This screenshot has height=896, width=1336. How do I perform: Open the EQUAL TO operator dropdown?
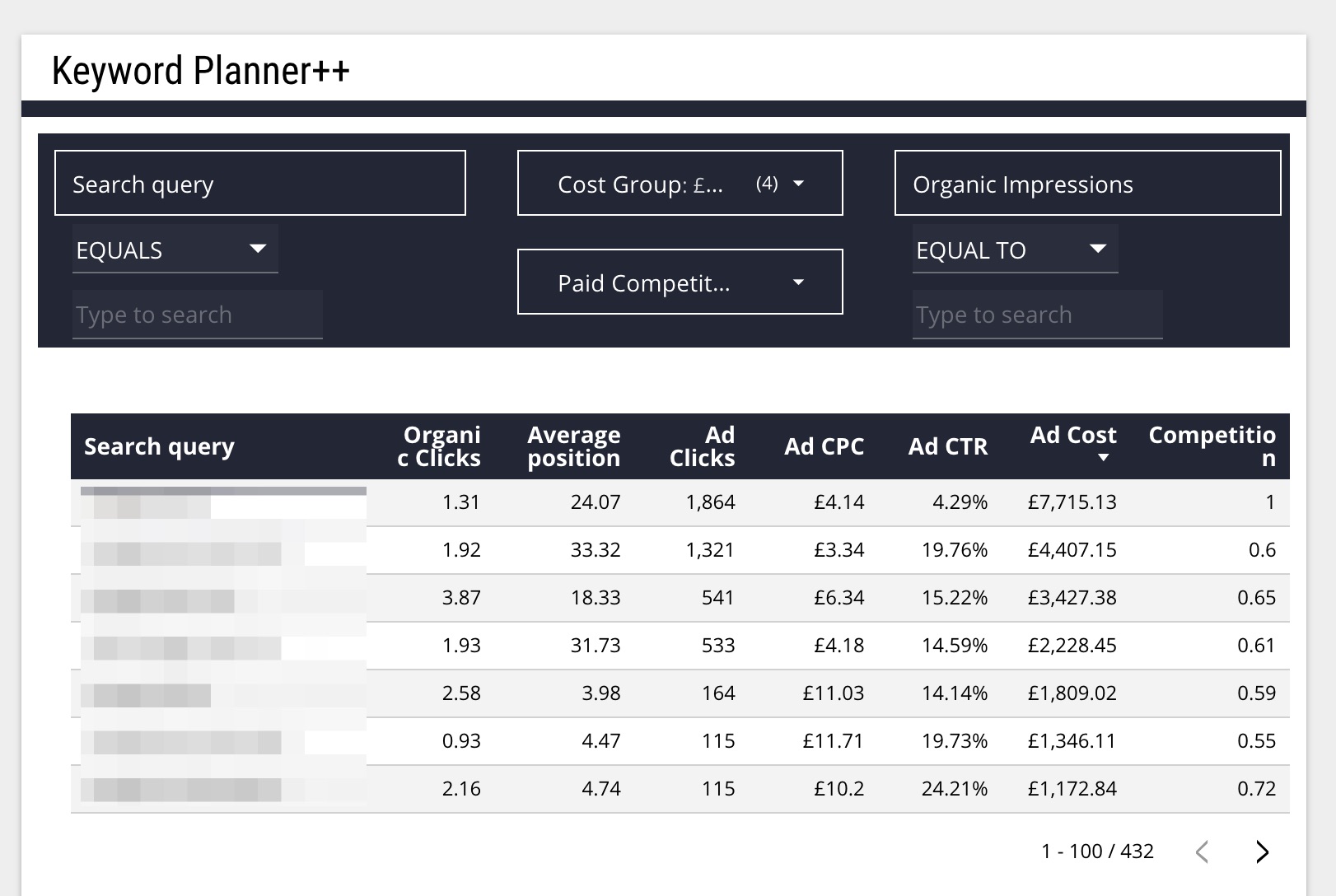click(x=1014, y=250)
